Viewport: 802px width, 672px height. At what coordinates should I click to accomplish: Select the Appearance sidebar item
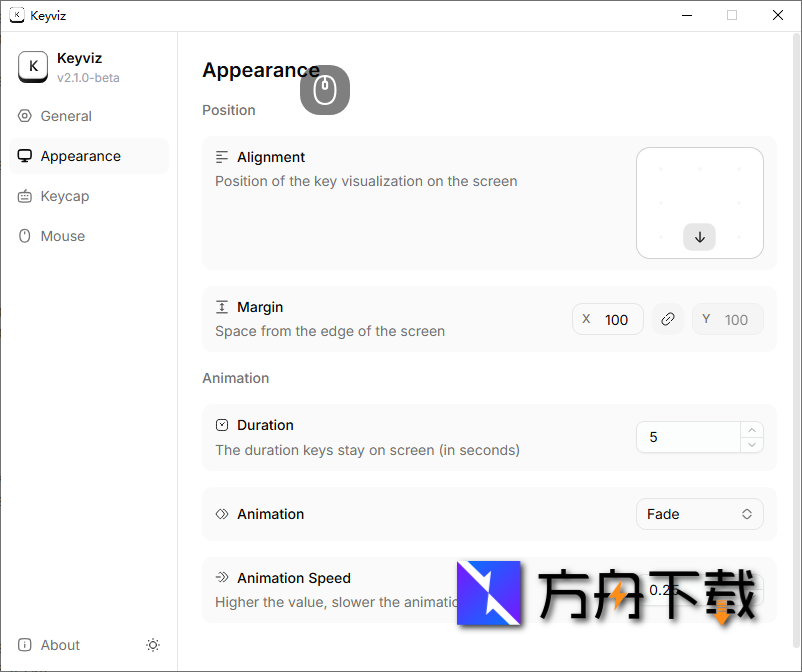coord(80,156)
